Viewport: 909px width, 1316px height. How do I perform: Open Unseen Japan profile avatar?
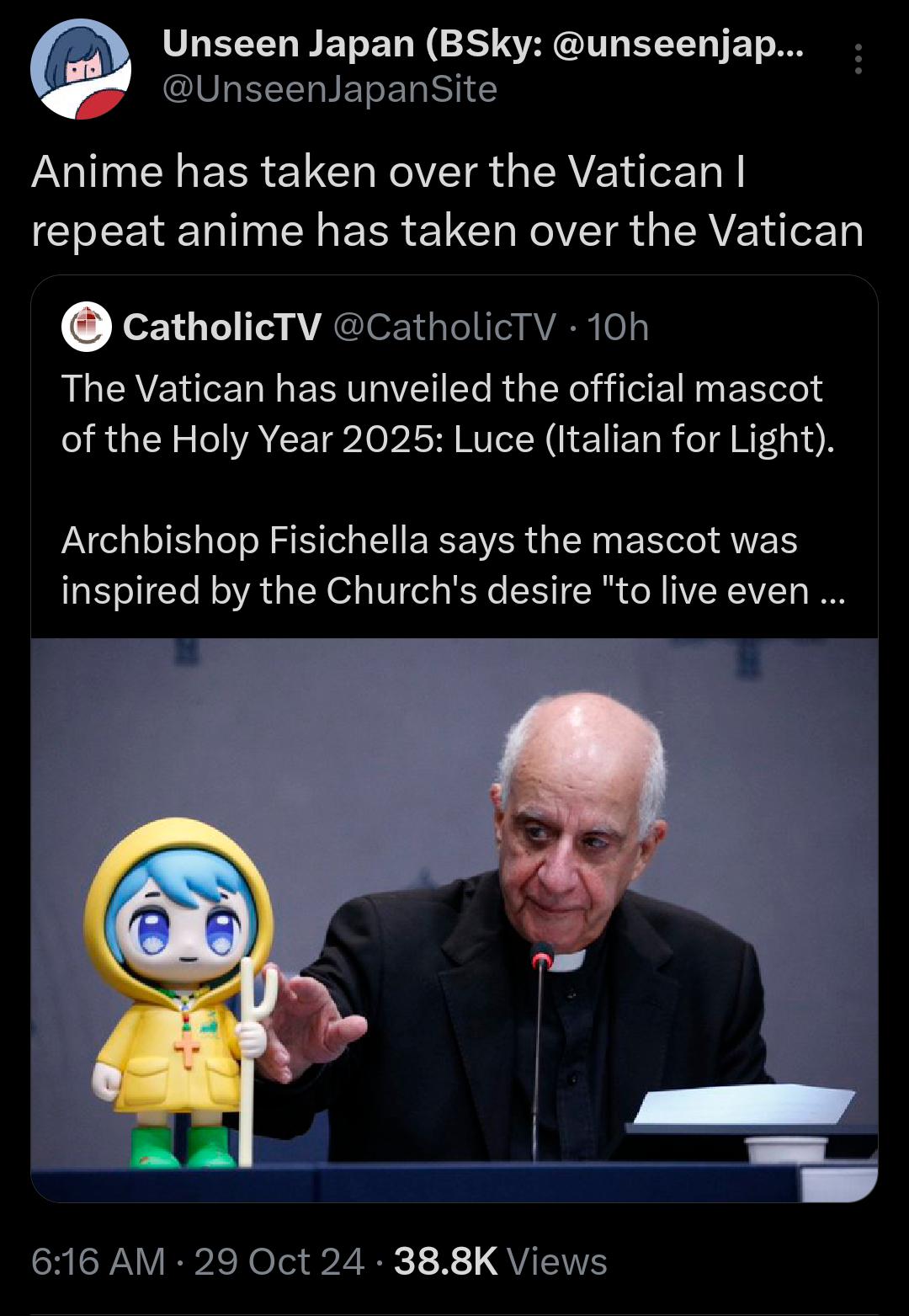click(x=81, y=68)
